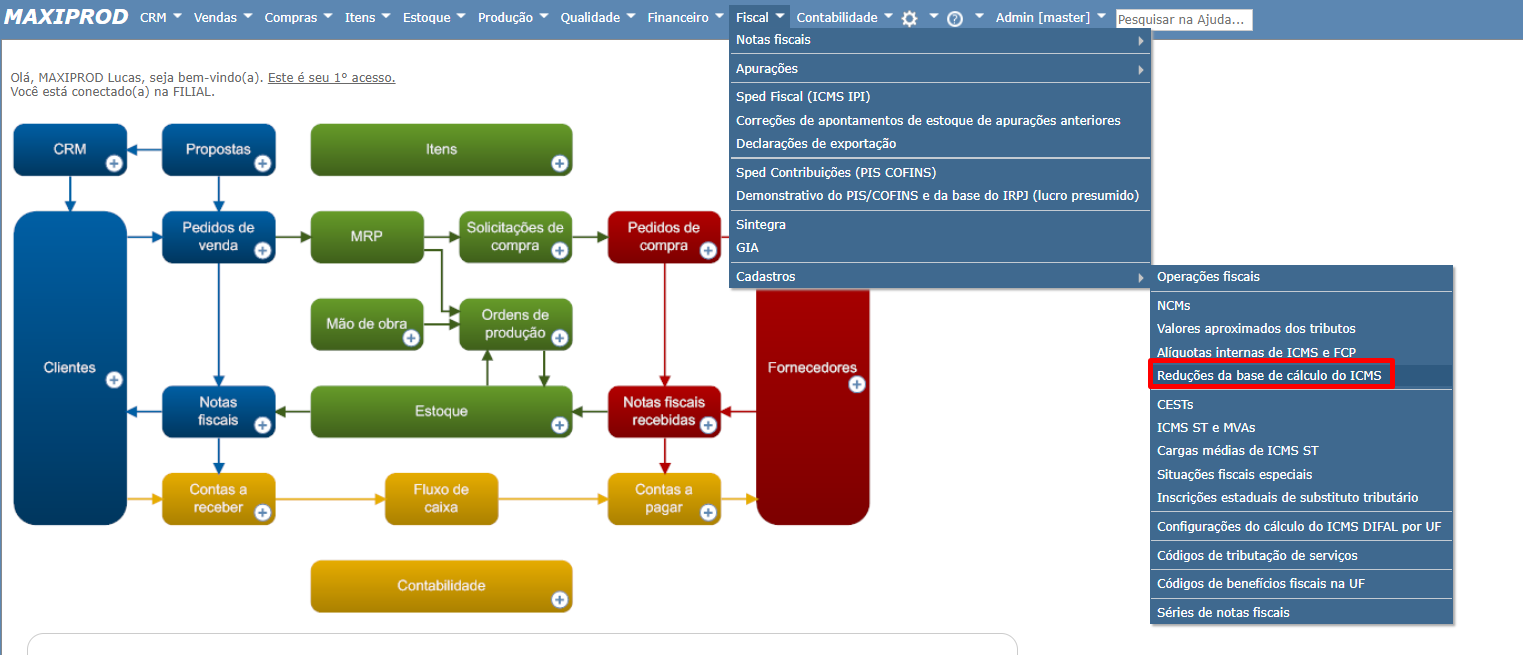Open Operações fiscais in Cadastros submenu
Screen dimensions: 1523x655
tap(1301, 276)
